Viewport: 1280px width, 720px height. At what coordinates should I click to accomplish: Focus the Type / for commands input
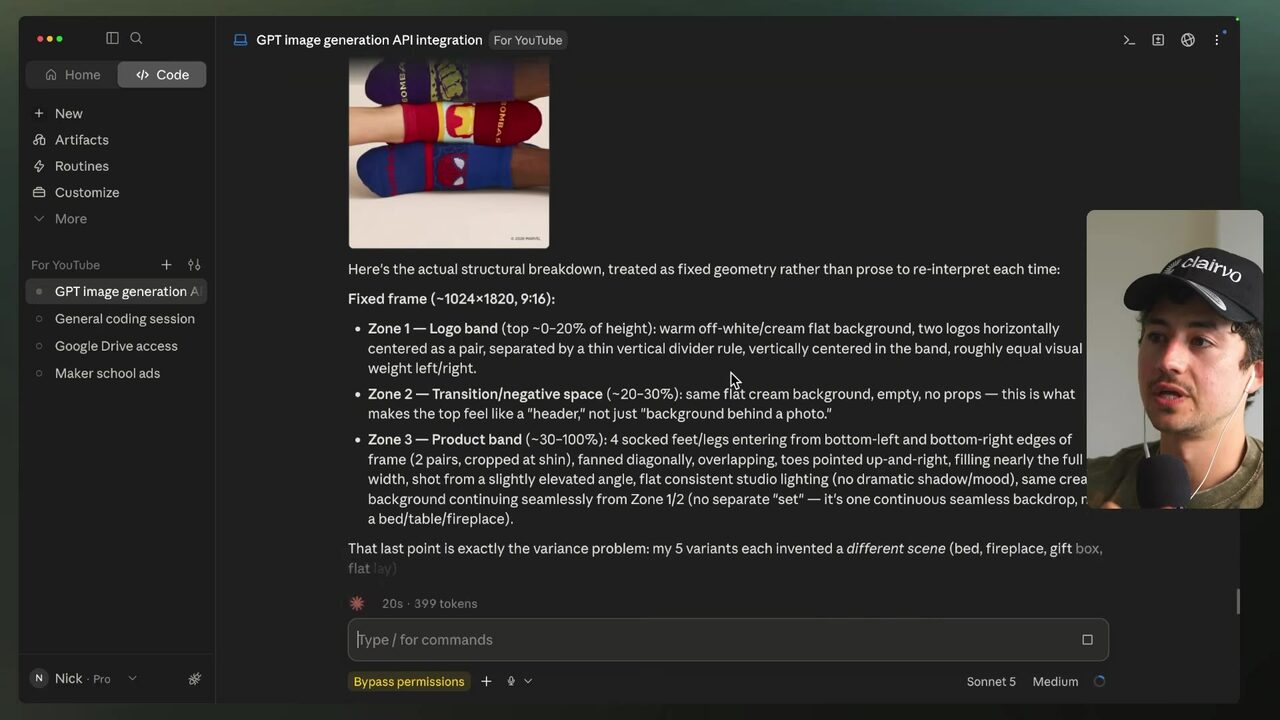[x=710, y=640]
